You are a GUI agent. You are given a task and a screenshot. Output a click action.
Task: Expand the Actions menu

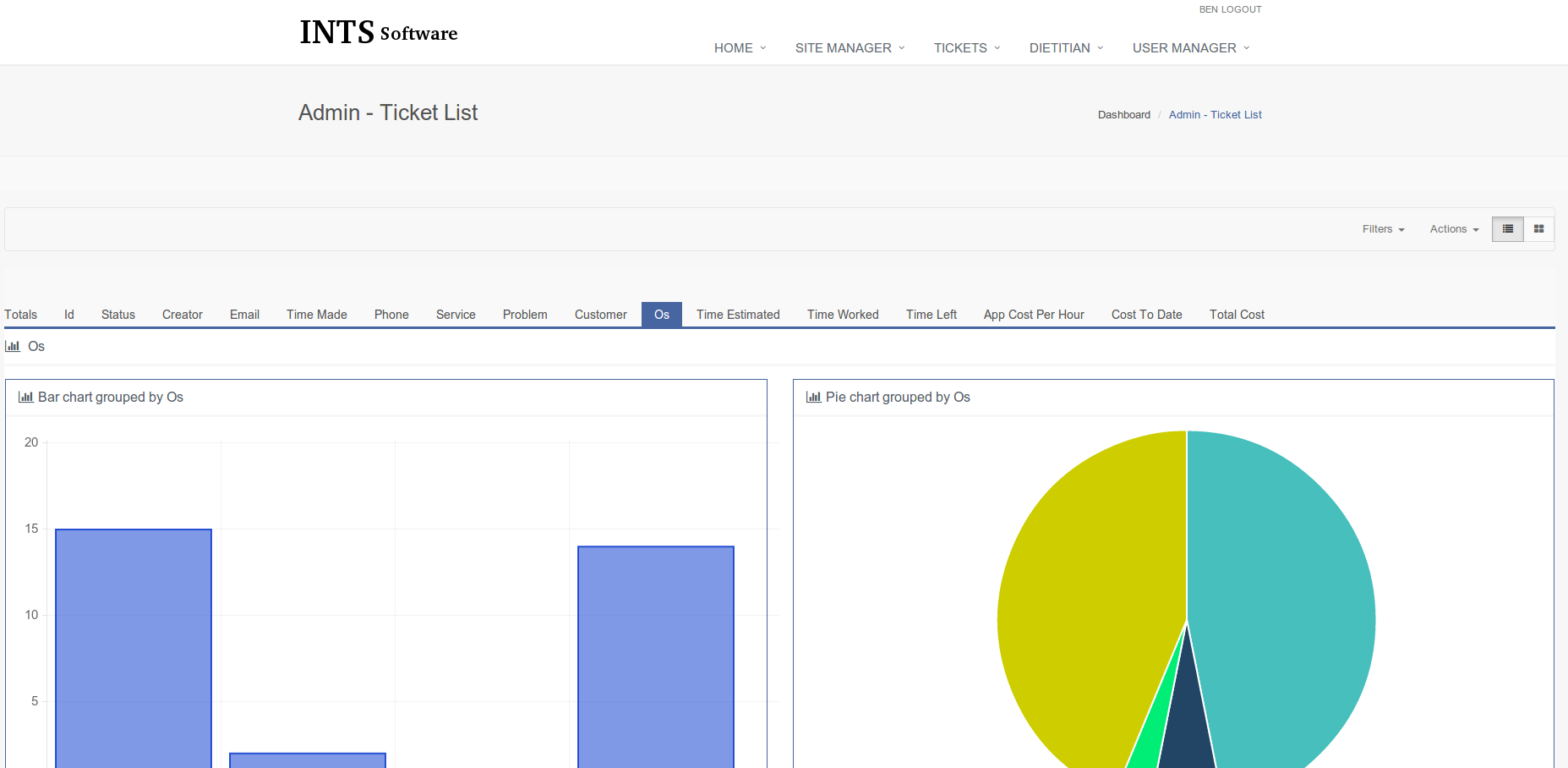(1452, 229)
